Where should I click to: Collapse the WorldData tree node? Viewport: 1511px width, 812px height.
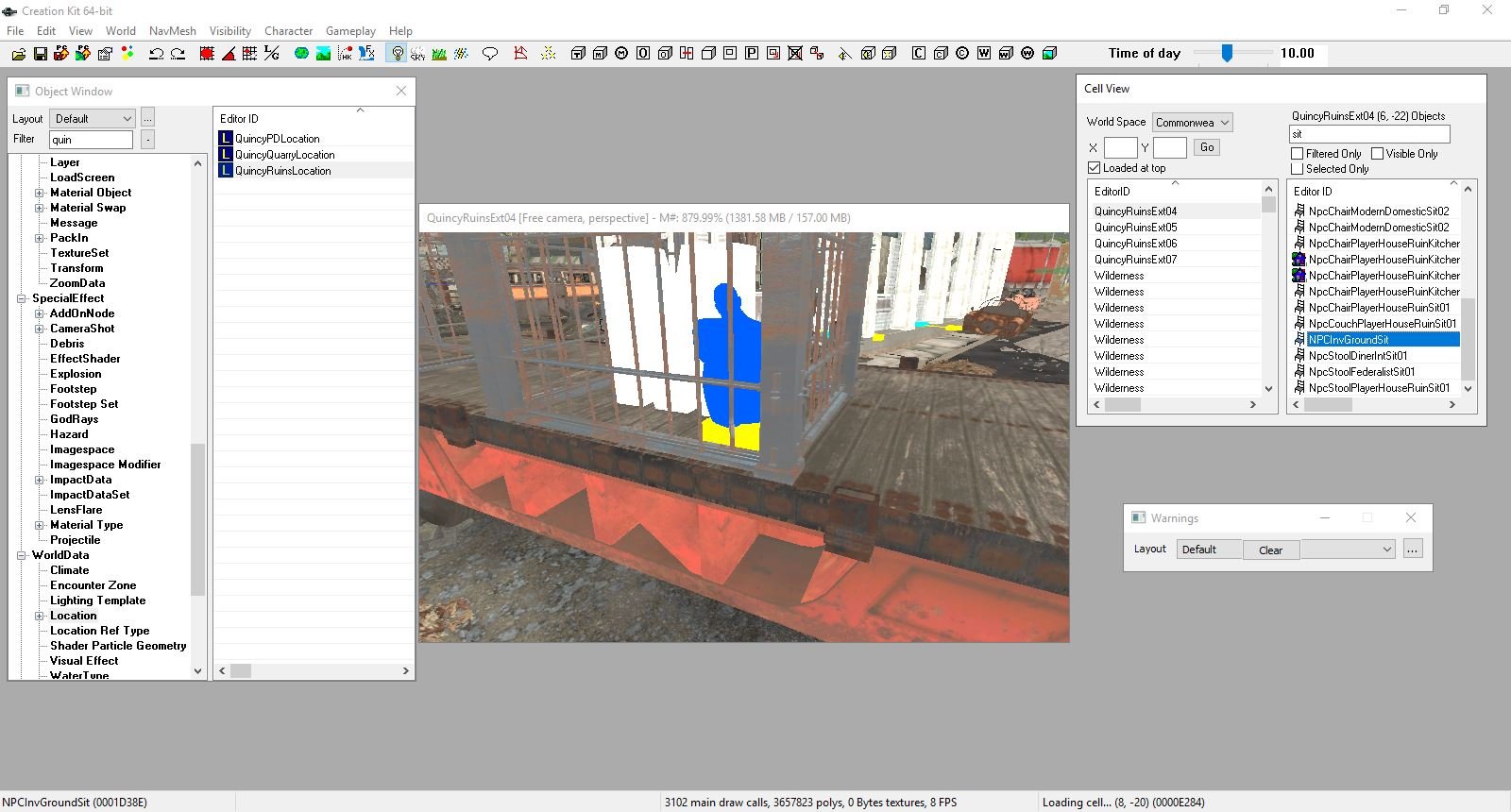click(22, 555)
